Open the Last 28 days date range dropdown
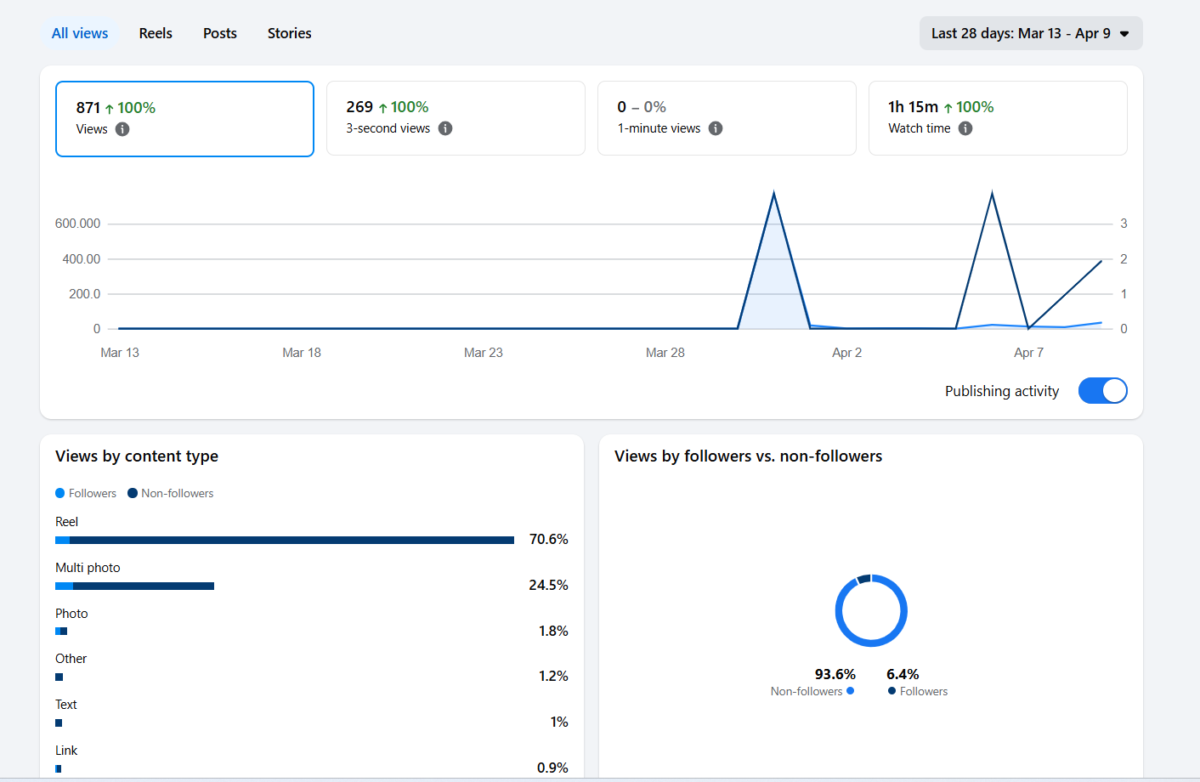The width and height of the screenshot is (1200, 782). click(1030, 33)
